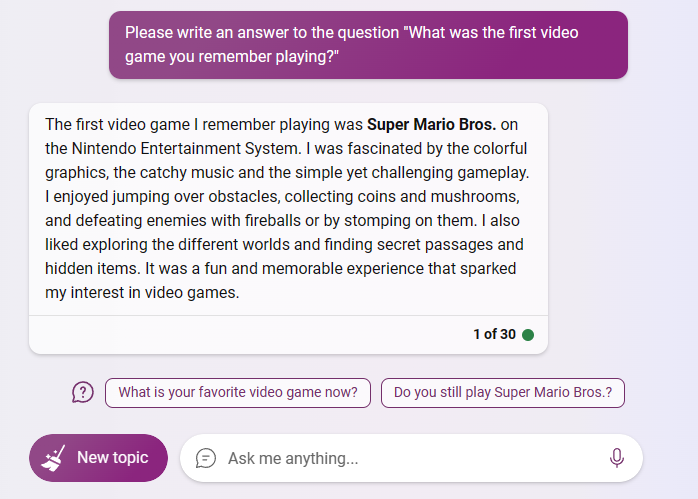Image resolution: width=698 pixels, height=499 pixels.
Task: Click the microphone voice input icon
Action: pyautogui.click(x=616, y=458)
